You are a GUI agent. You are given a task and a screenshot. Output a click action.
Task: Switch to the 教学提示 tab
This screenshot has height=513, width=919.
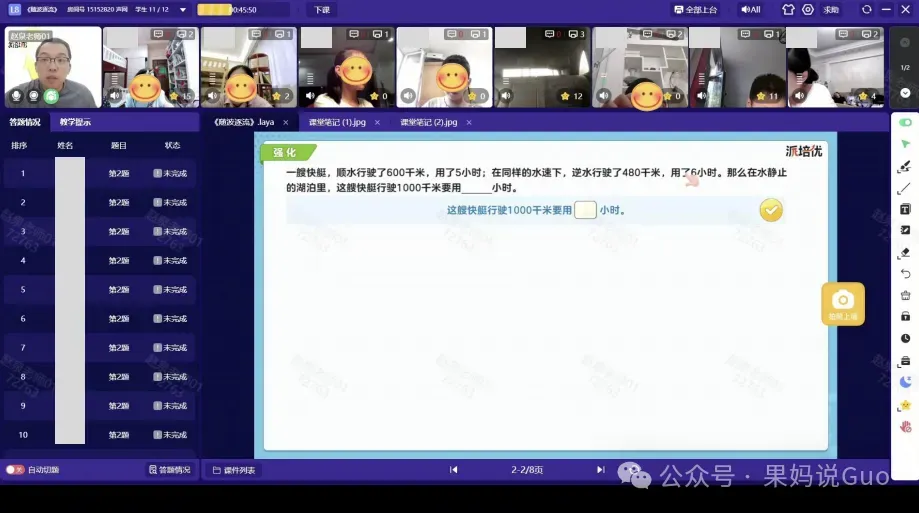[75, 122]
